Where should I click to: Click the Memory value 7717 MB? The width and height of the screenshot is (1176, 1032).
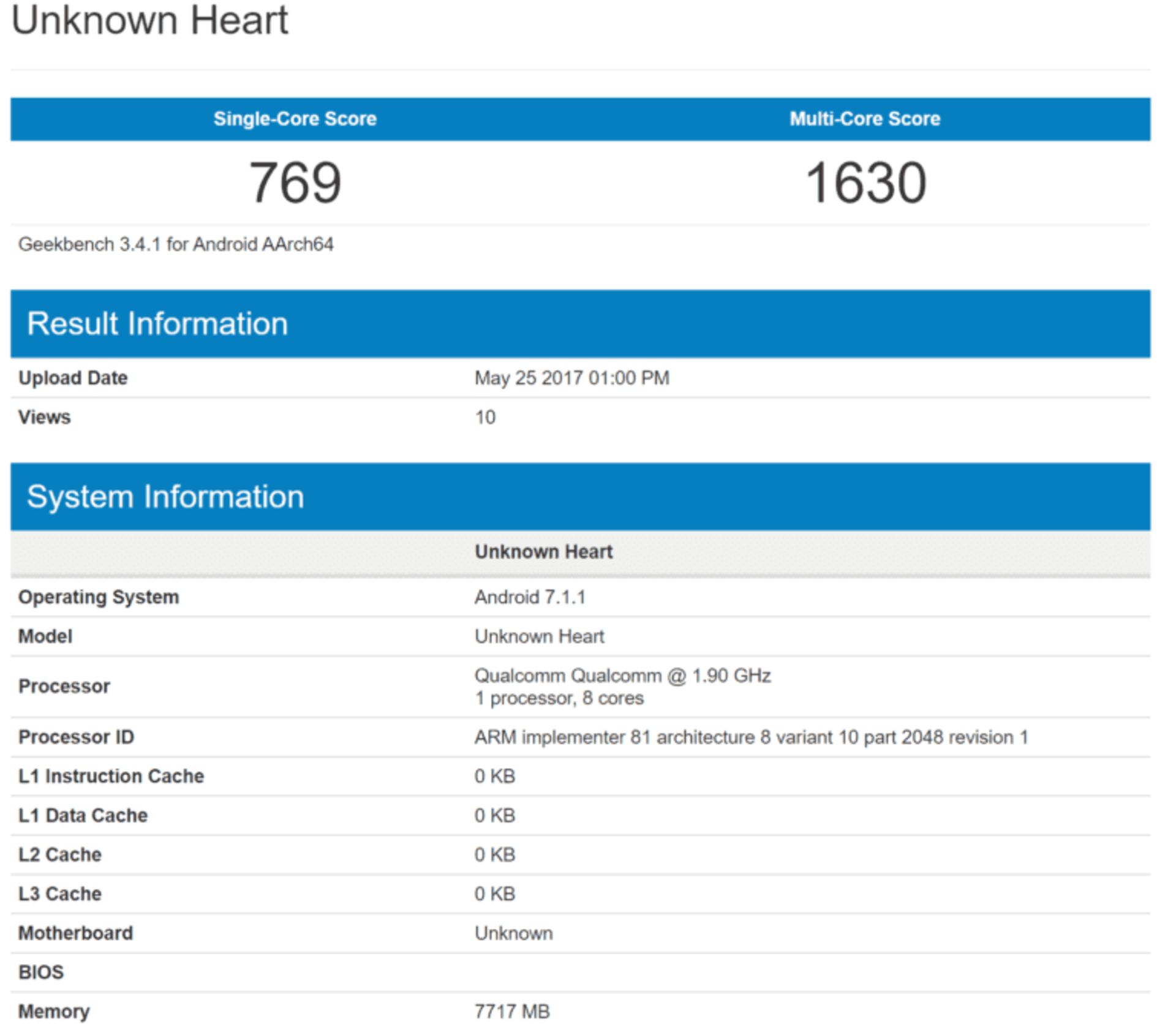coord(511,1012)
